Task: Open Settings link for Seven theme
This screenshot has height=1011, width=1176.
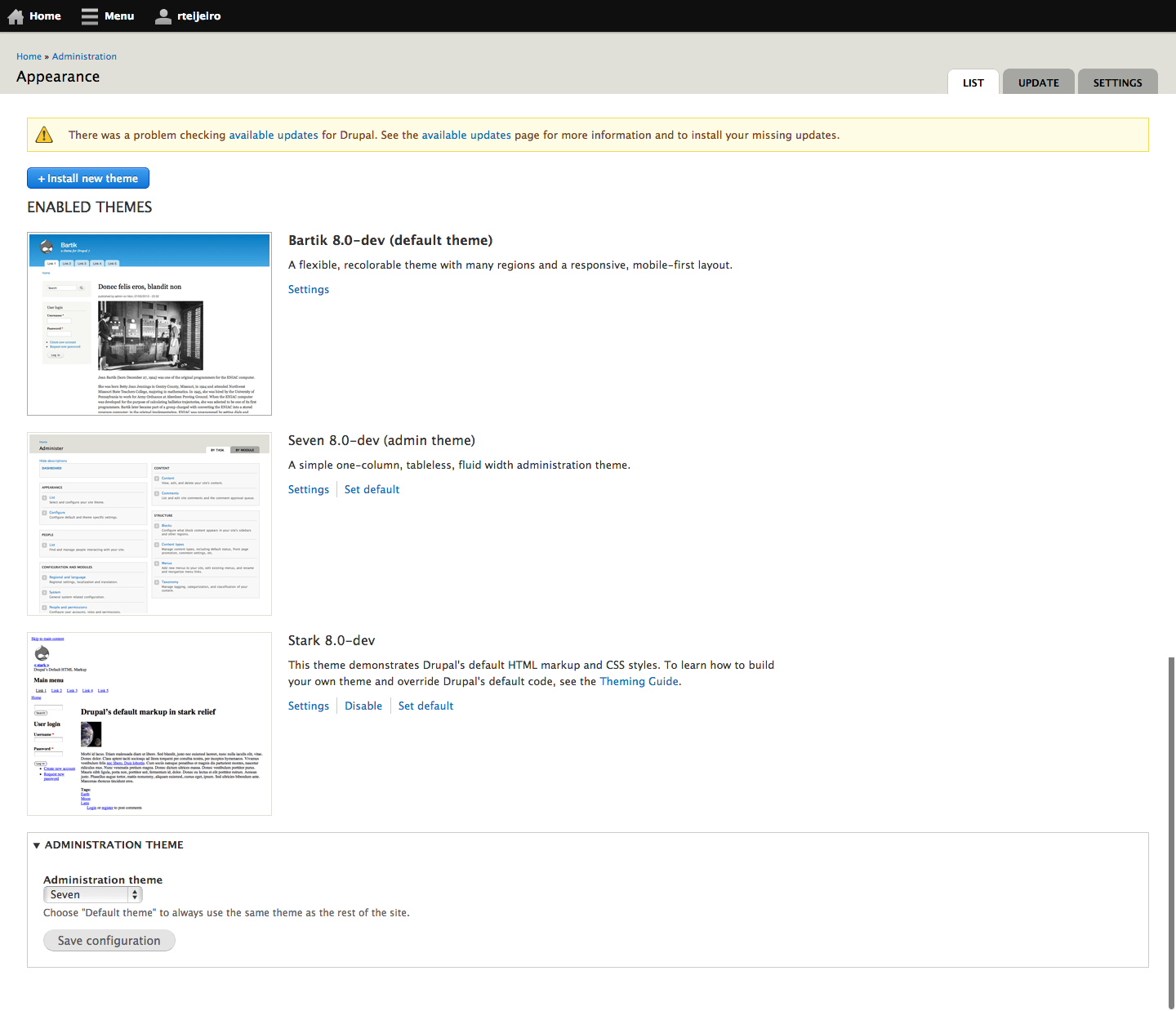Action: point(309,490)
